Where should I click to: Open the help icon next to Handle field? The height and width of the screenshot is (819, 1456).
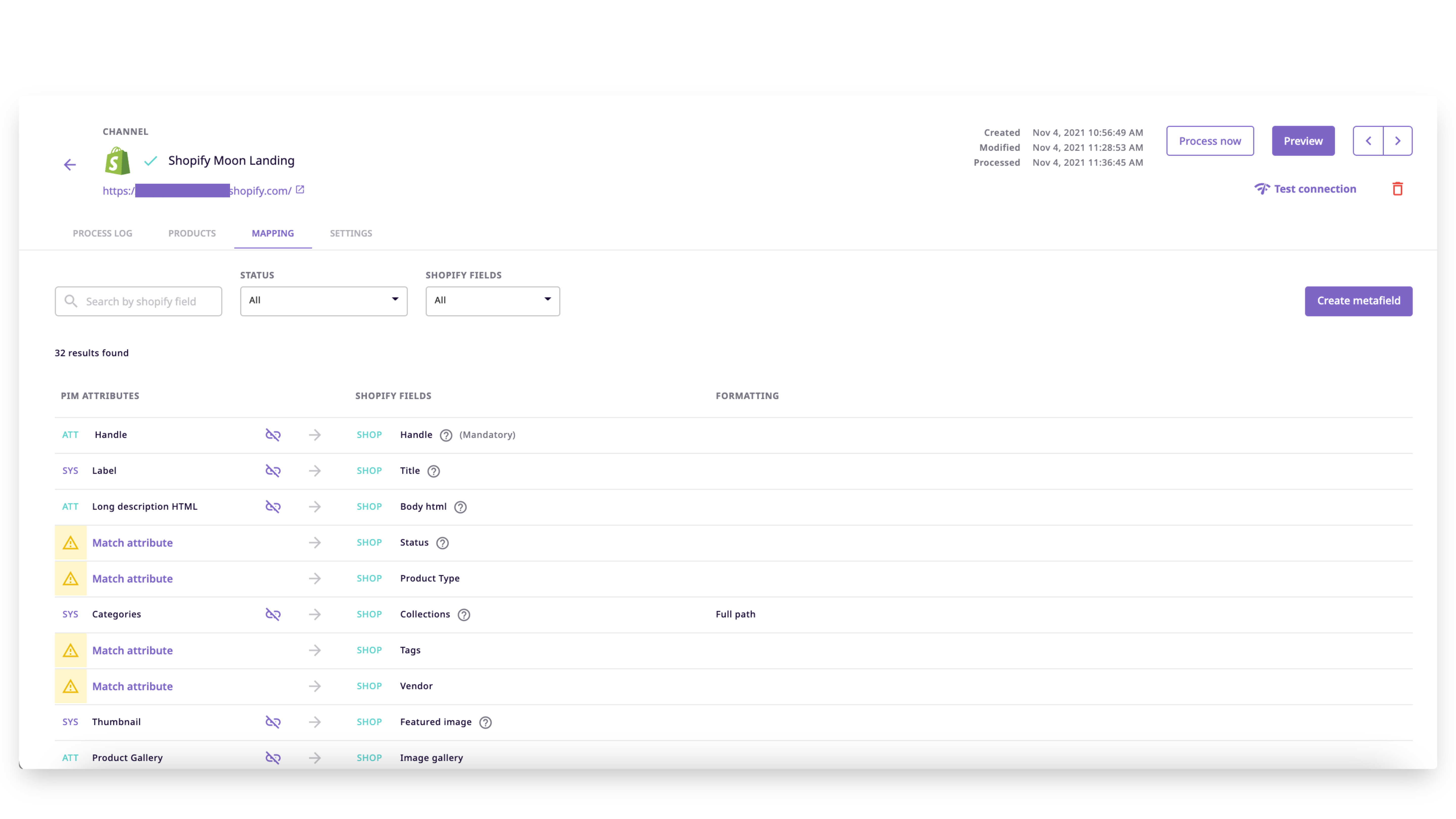(x=446, y=435)
